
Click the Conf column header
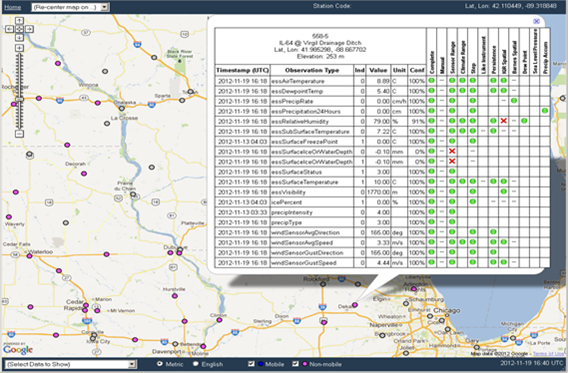click(x=417, y=70)
